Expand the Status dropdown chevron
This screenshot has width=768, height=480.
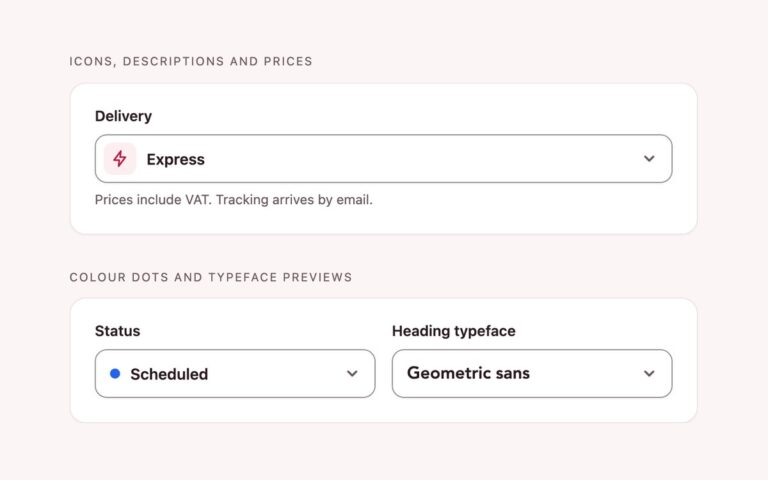pyautogui.click(x=352, y=374)
